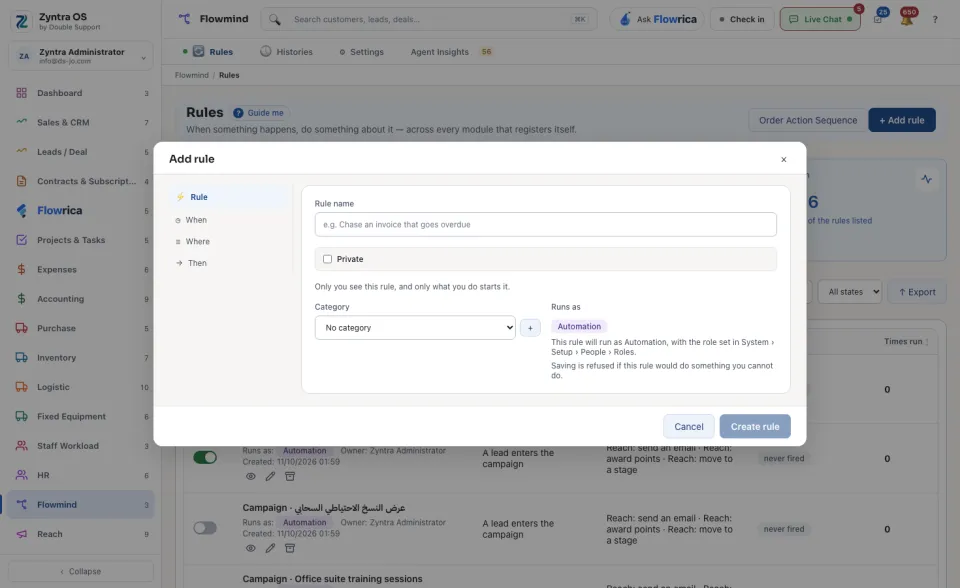Click Order Action Sequence button

808,120
